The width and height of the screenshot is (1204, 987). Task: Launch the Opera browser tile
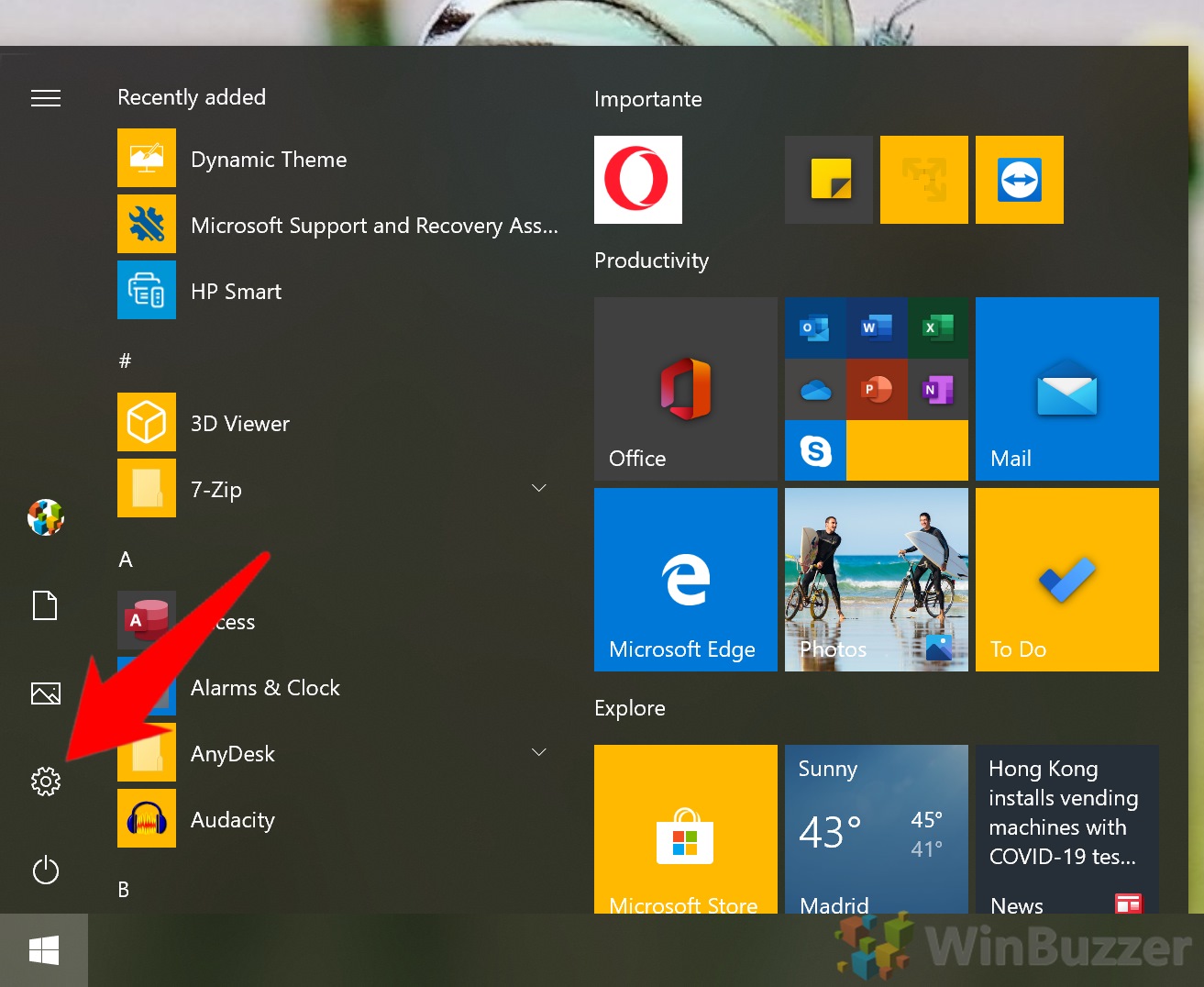coord(638,180)
